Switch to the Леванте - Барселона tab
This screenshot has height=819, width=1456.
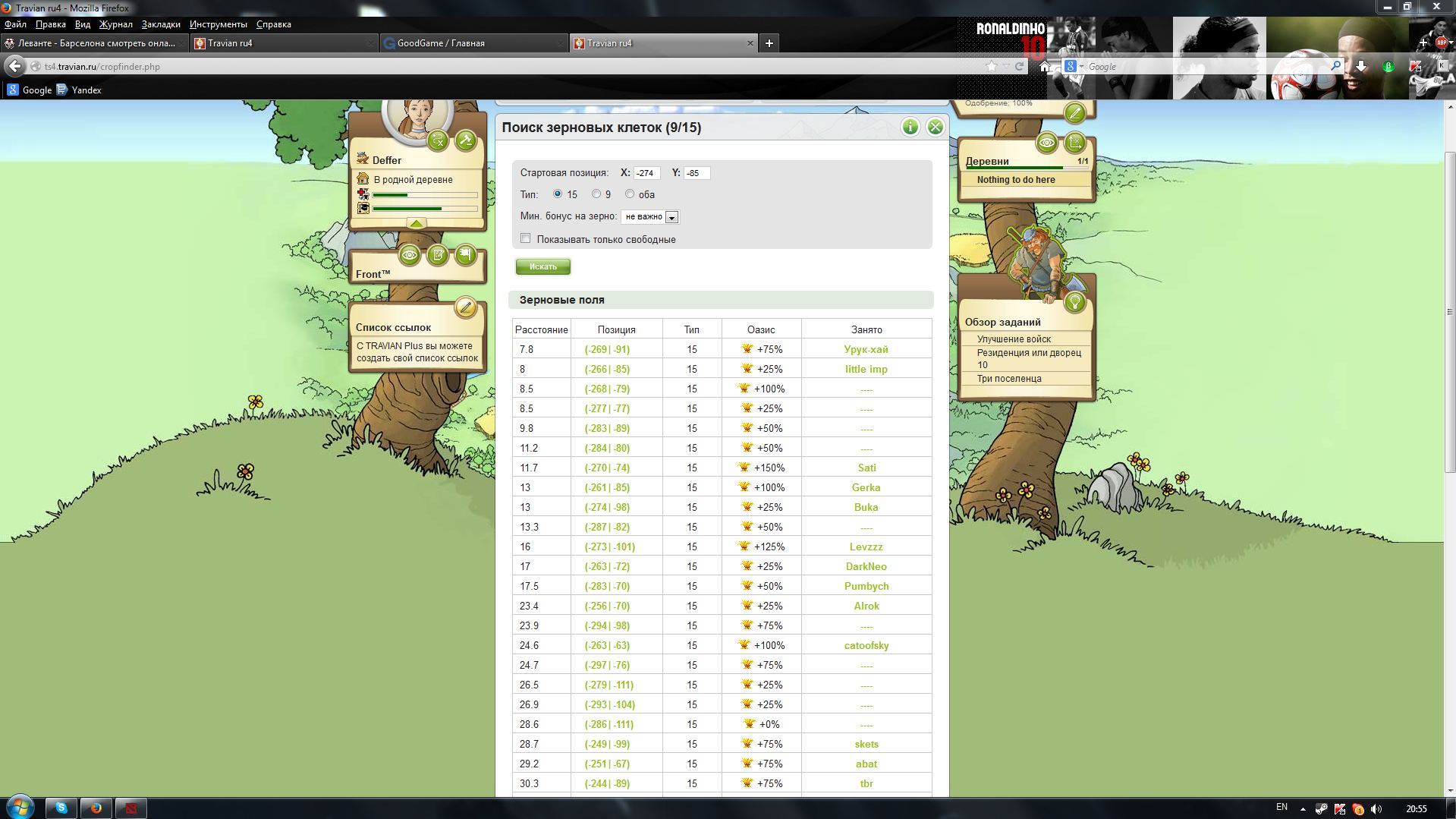click(x=93, y=43)
